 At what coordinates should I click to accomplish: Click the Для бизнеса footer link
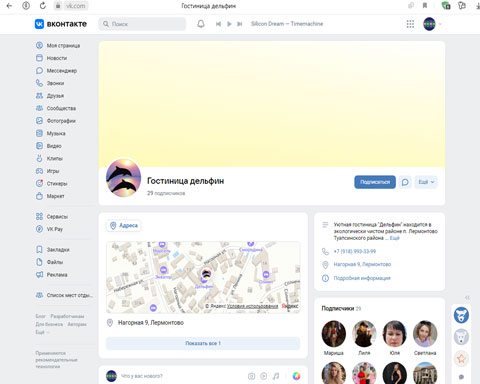49,324
